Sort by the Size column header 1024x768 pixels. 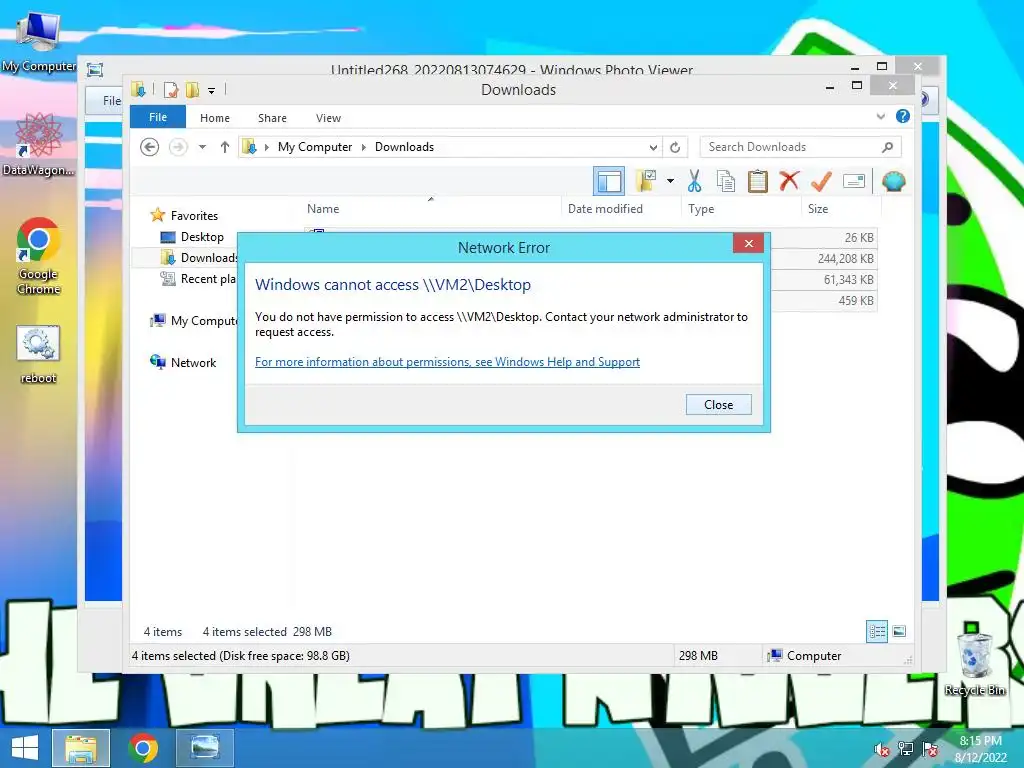[818, 209]
